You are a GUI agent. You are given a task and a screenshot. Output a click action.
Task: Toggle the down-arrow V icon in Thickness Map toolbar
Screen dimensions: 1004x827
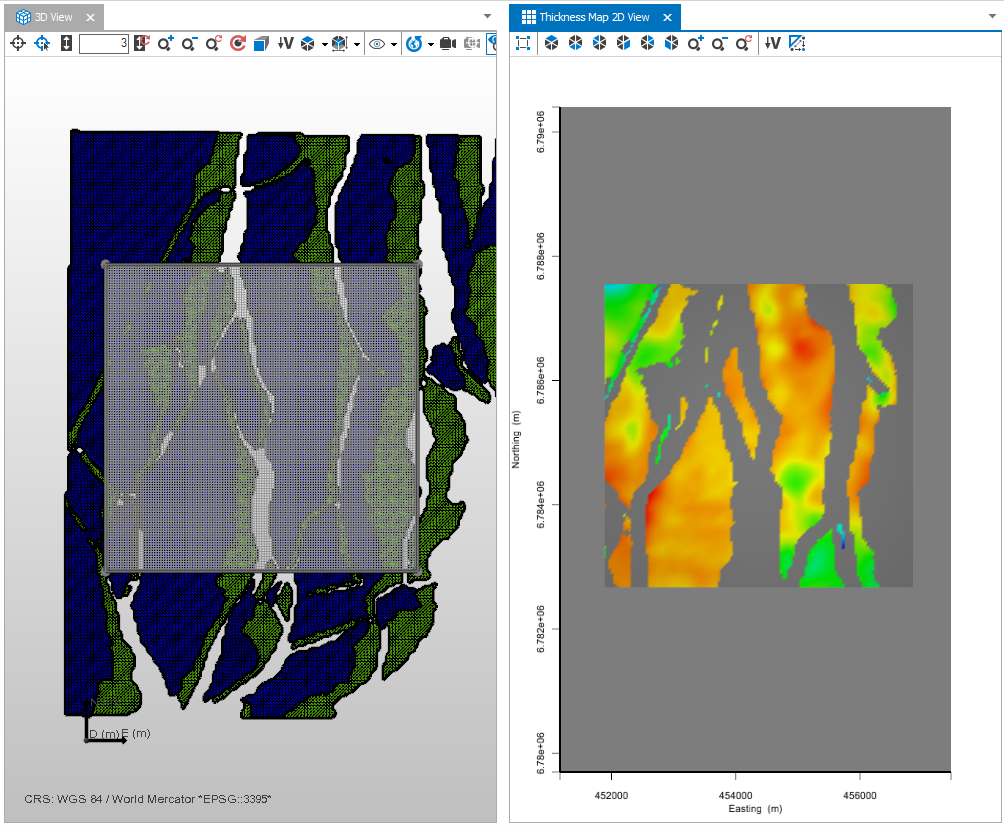(x=772, y=43)
